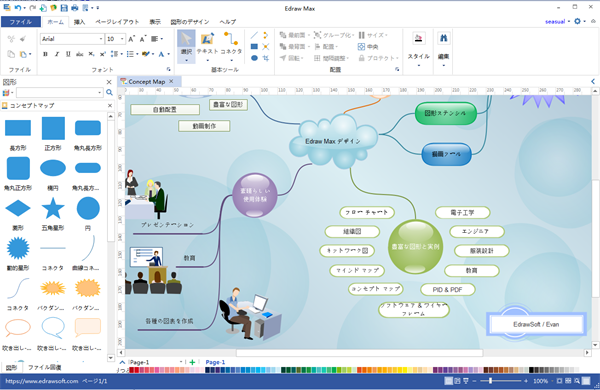
Task: Select the five-pointed star shape
Action: coord(53,209)
